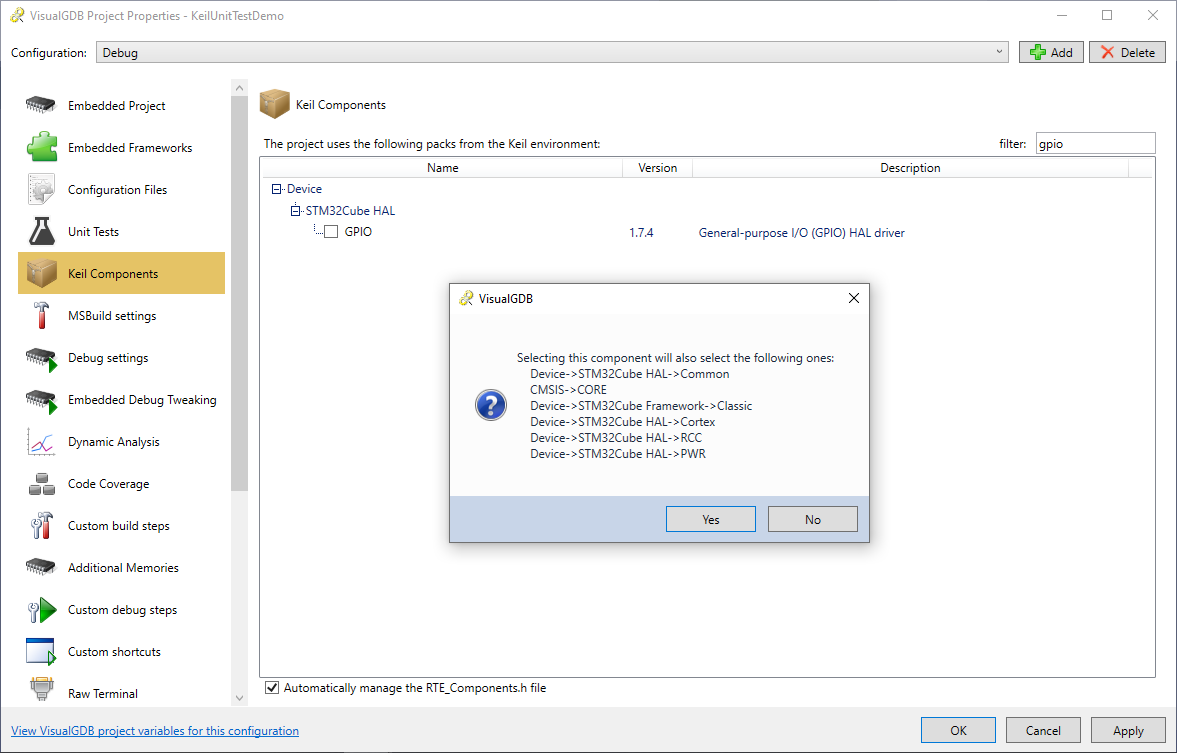Click the Embedded Project chip icon
1177x753 pixels.
click(x=41, y=105)
